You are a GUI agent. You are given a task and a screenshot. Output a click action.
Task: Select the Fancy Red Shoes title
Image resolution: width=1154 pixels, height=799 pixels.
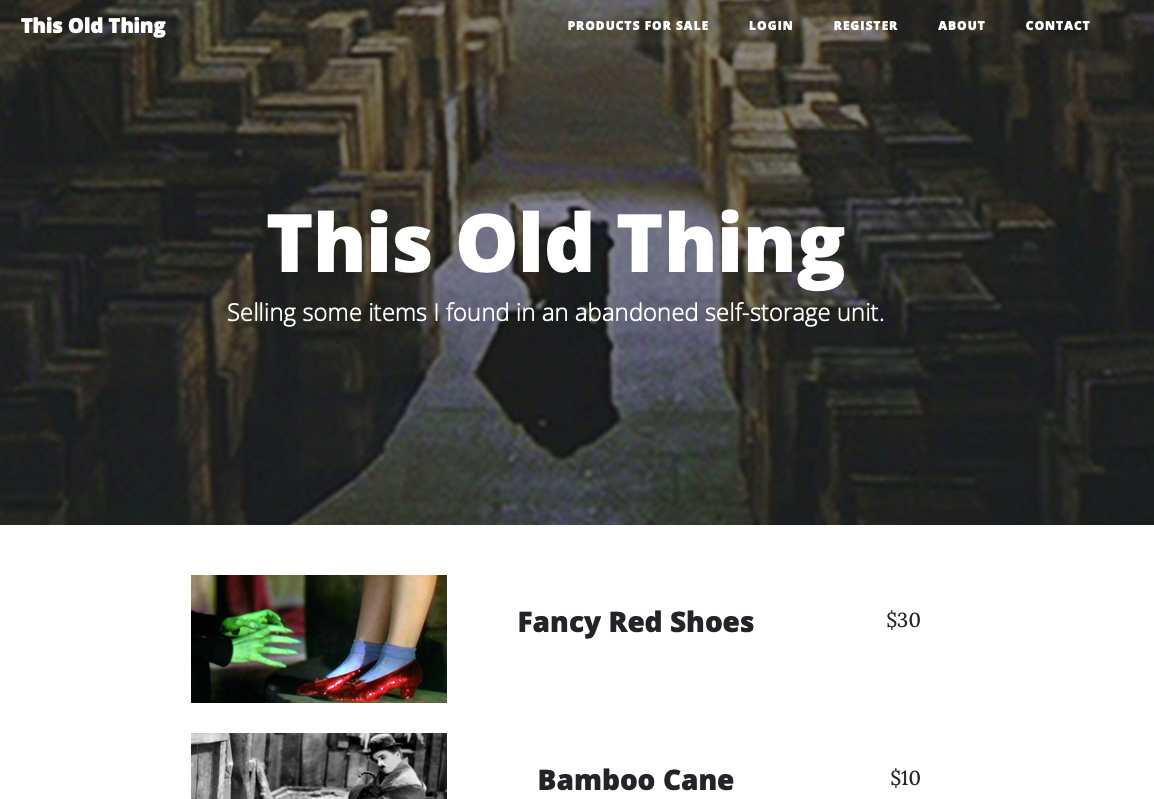(636, 622)
